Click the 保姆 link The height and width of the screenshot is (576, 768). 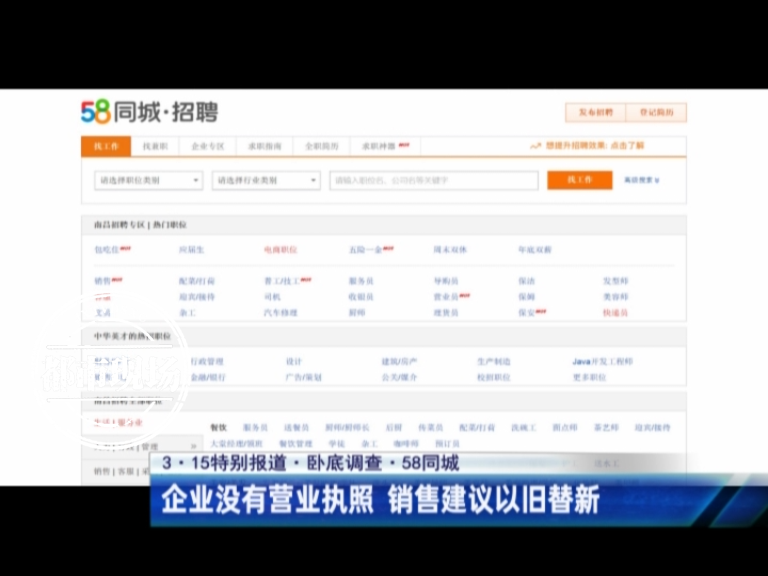click(x=527, y=297)
